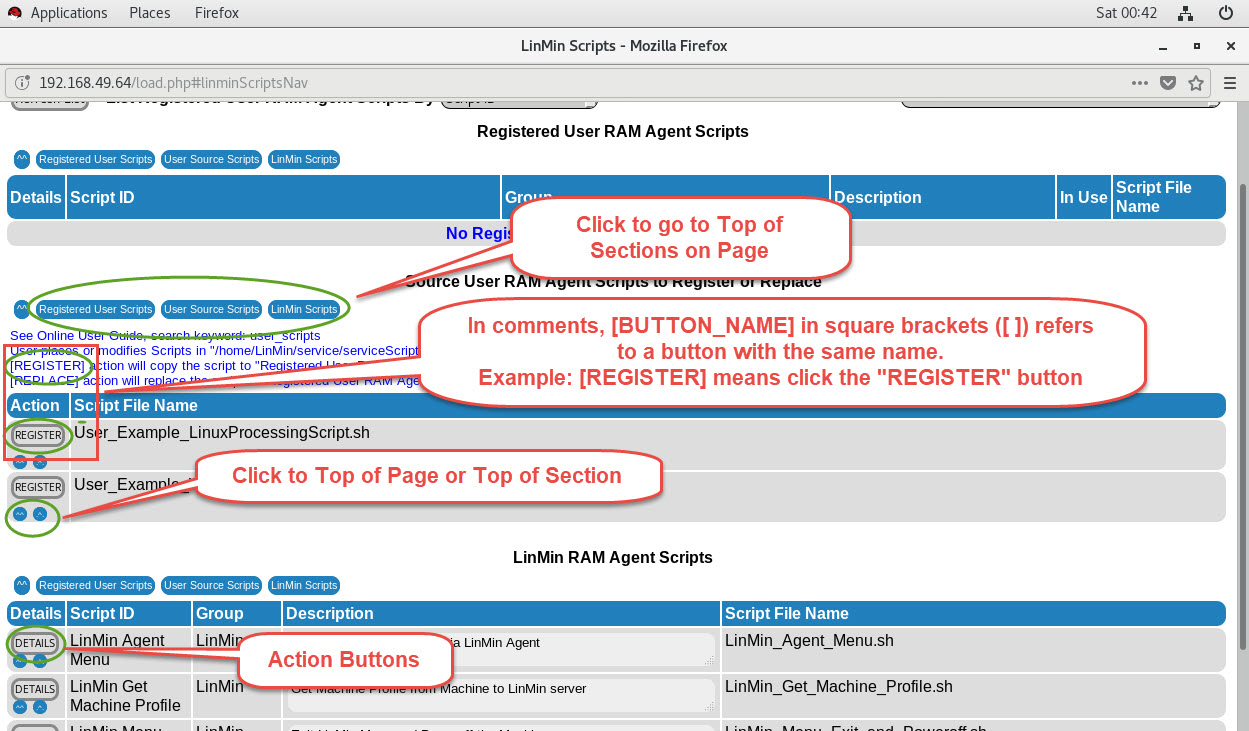
Task: Click top-of-section icon under second REGISTER button
Action: click(40, 514)
